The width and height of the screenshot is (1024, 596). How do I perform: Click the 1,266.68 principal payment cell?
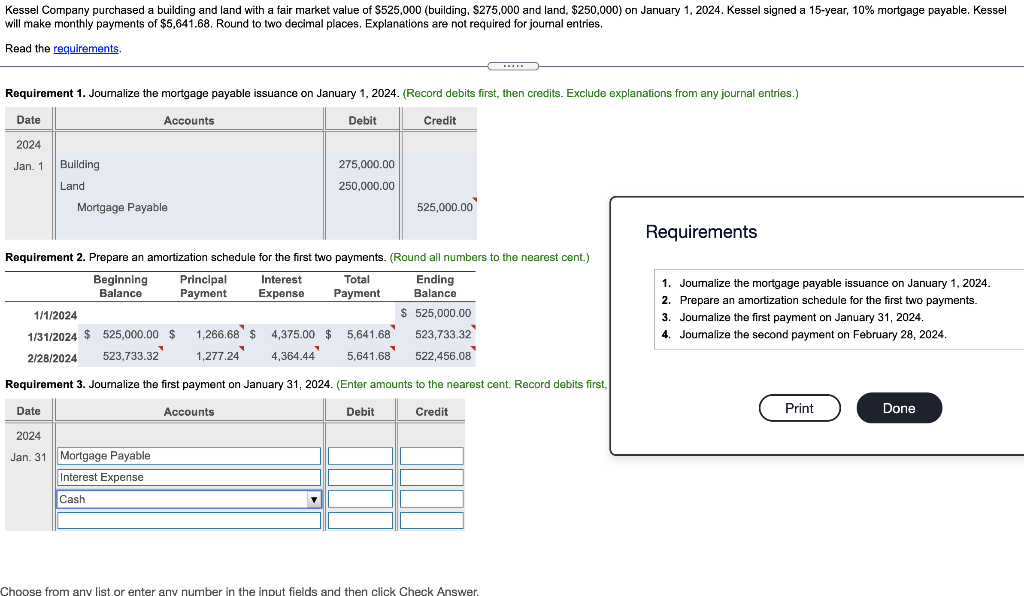point(217,334)
